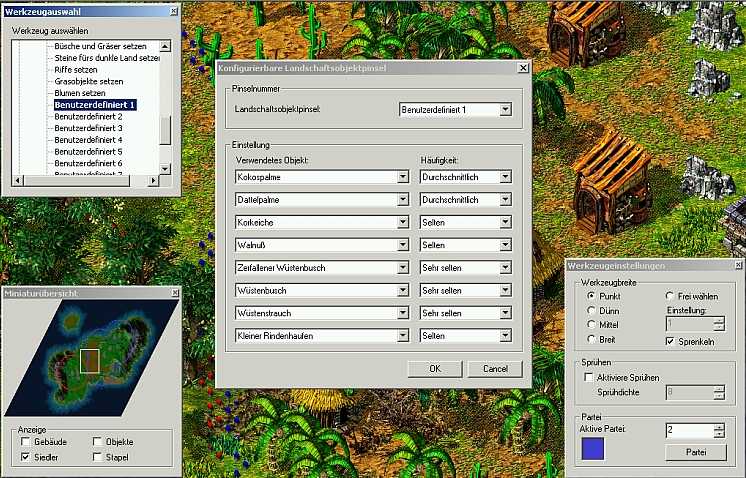The height and width of the screenshot is (478, 746).
Task: Click the Aktive Partei stepper arrows
Action: coord(719,430)
